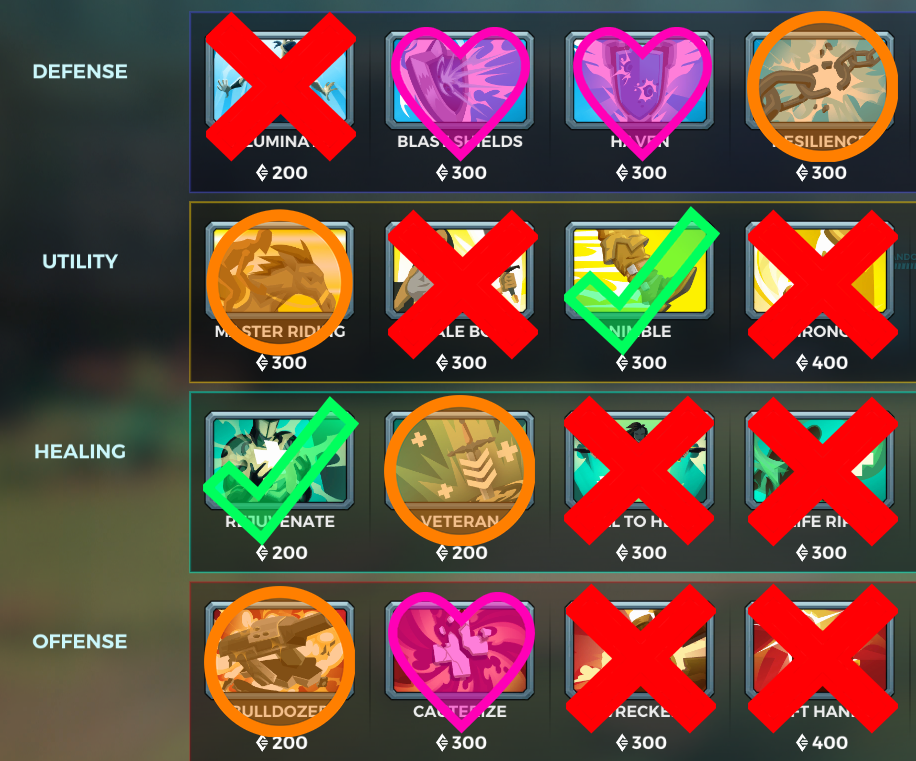Open the Utility category label
The width and height of the screenshot is (916, 761).
click(80, 261)
